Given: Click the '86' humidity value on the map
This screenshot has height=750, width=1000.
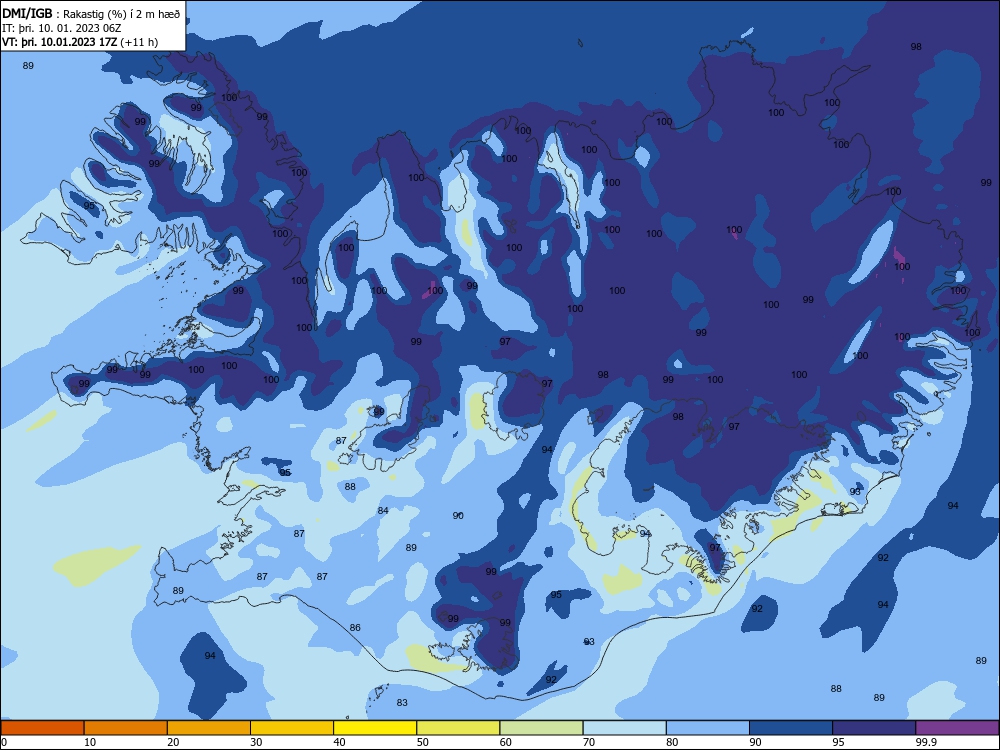Looking at the screenshot, I should pyautogui.click(x=355, y=628).
